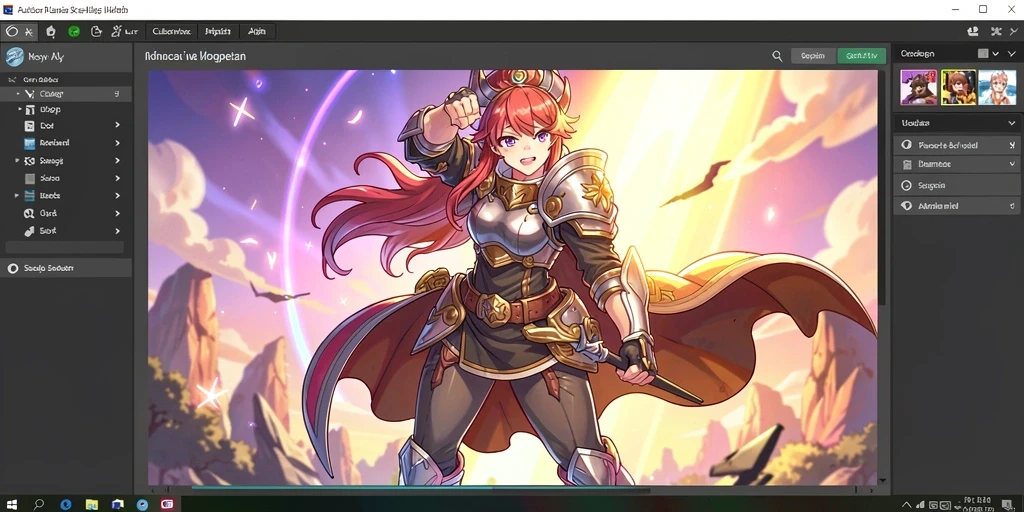Toggle the half-circle icon in first right row
1024x512 pixels.
(x=906, y=145)
